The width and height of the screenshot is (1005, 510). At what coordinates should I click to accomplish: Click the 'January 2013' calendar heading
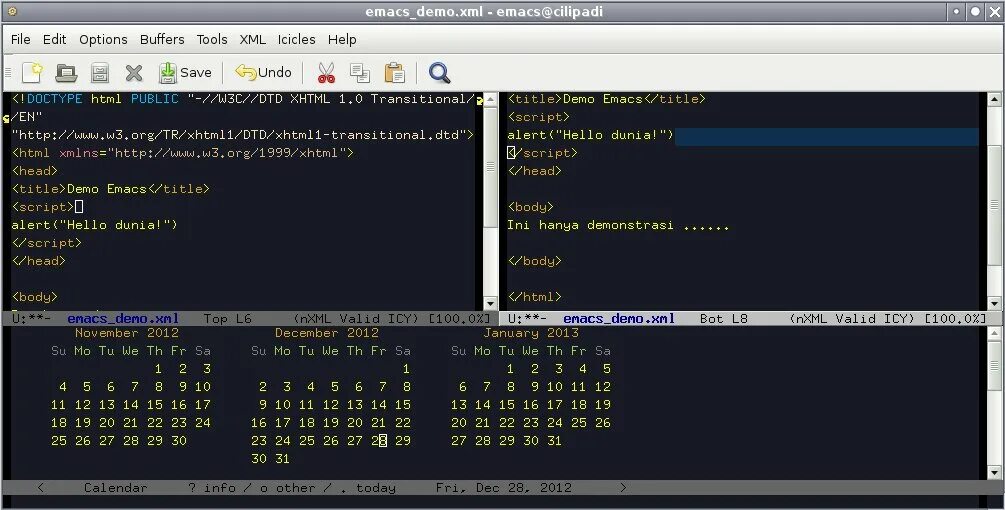(x=531, y=333)
